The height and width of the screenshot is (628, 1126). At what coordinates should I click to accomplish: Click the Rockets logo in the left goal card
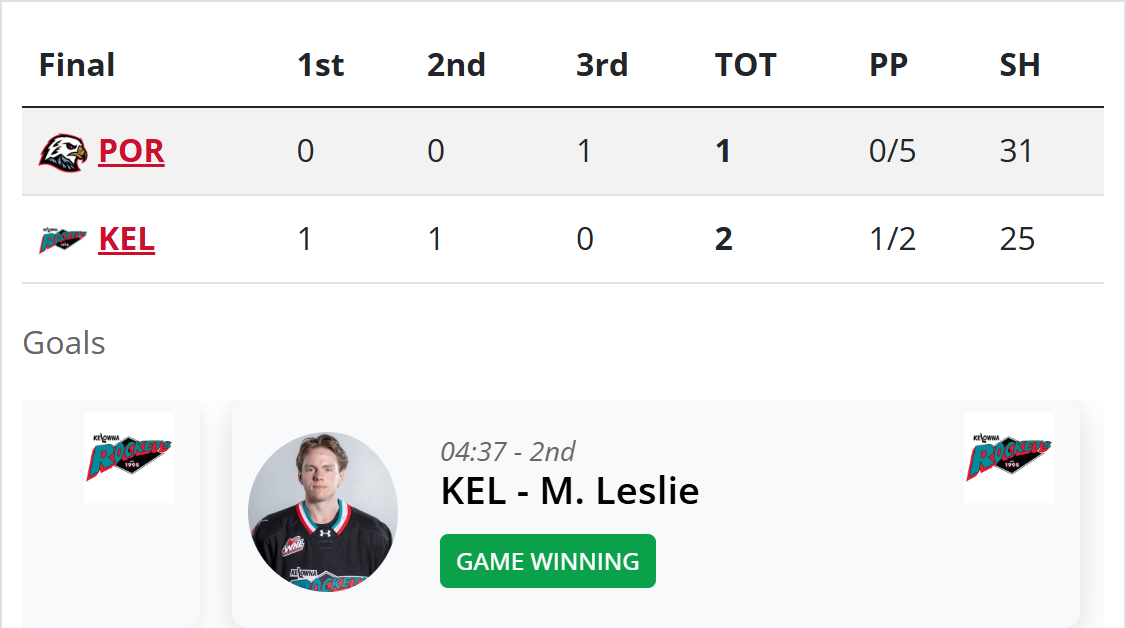click(x=129, y=458)
